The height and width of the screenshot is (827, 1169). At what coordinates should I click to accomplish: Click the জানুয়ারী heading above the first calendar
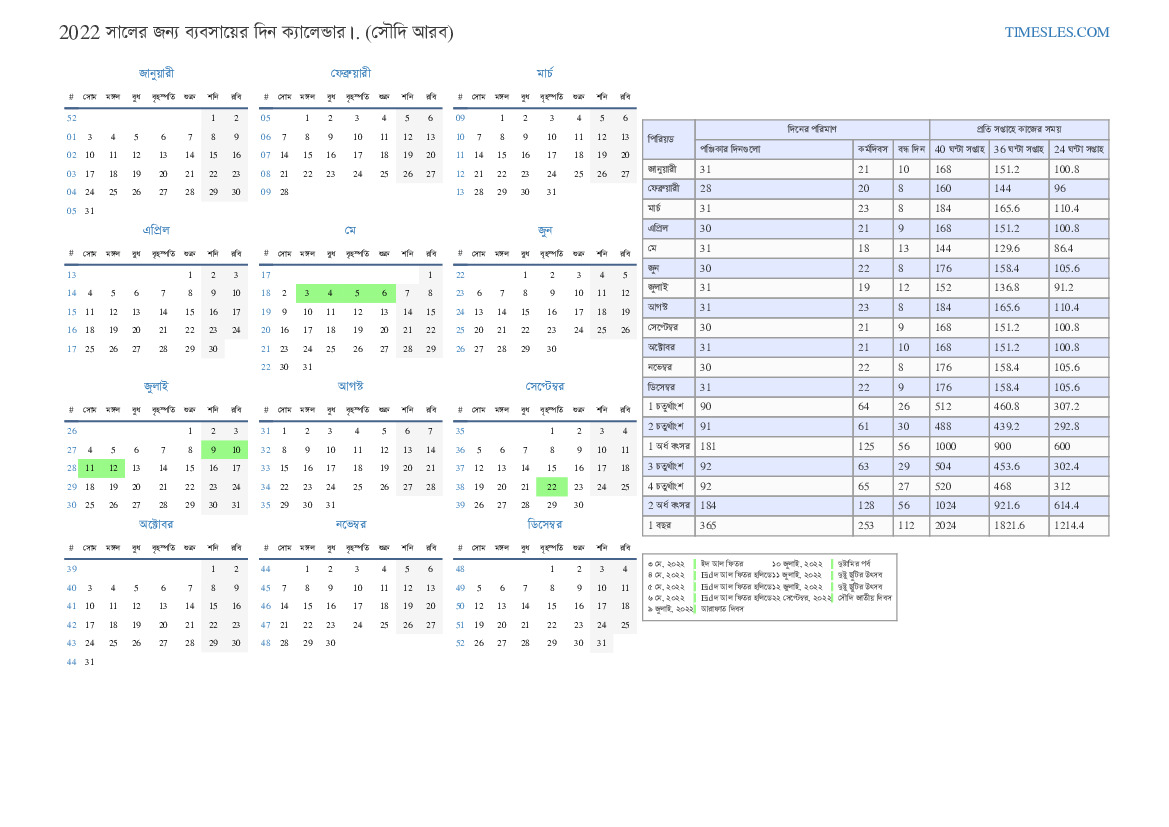tap(156, 73)
